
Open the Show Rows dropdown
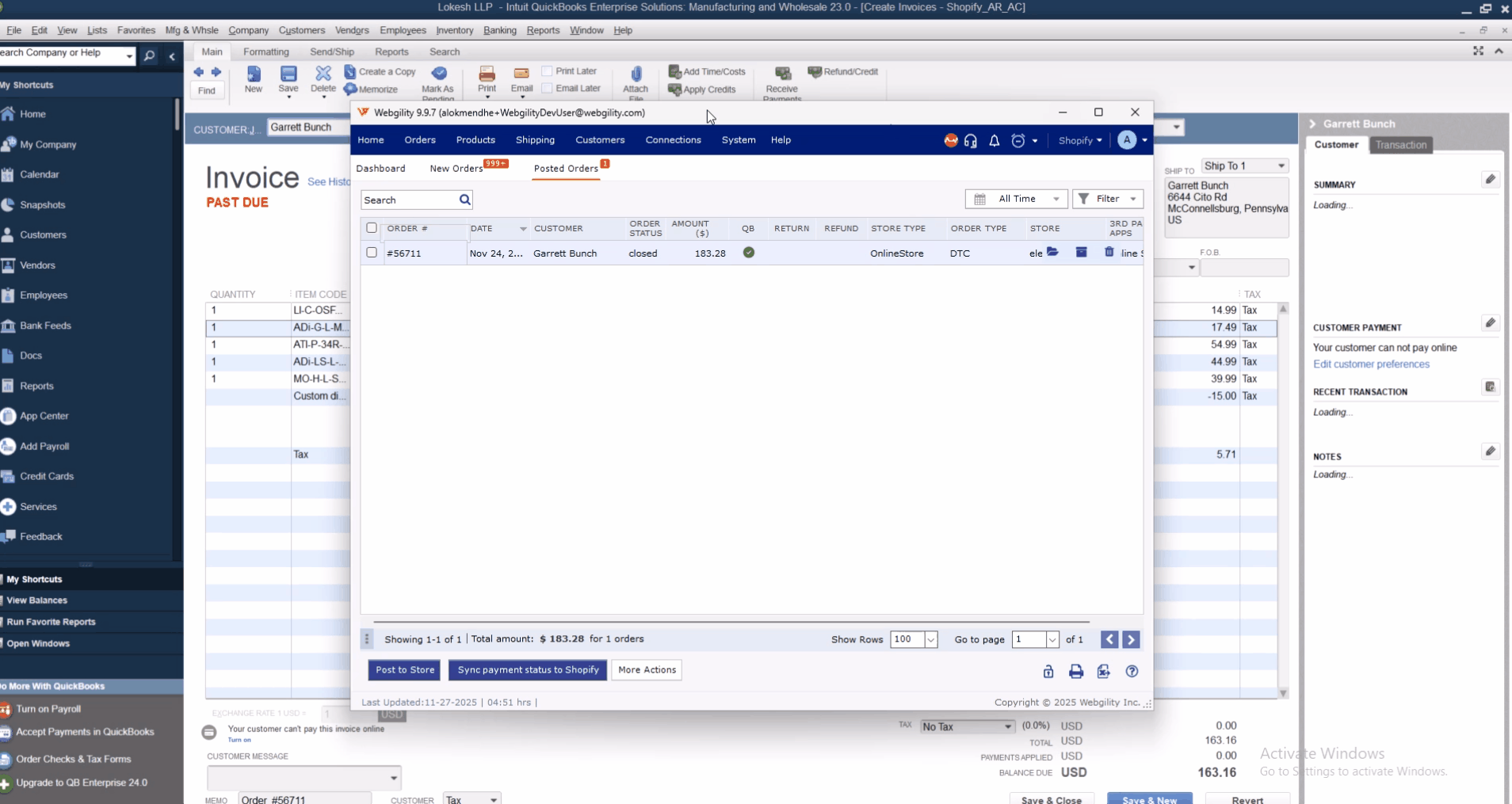(x=930, y=640)
